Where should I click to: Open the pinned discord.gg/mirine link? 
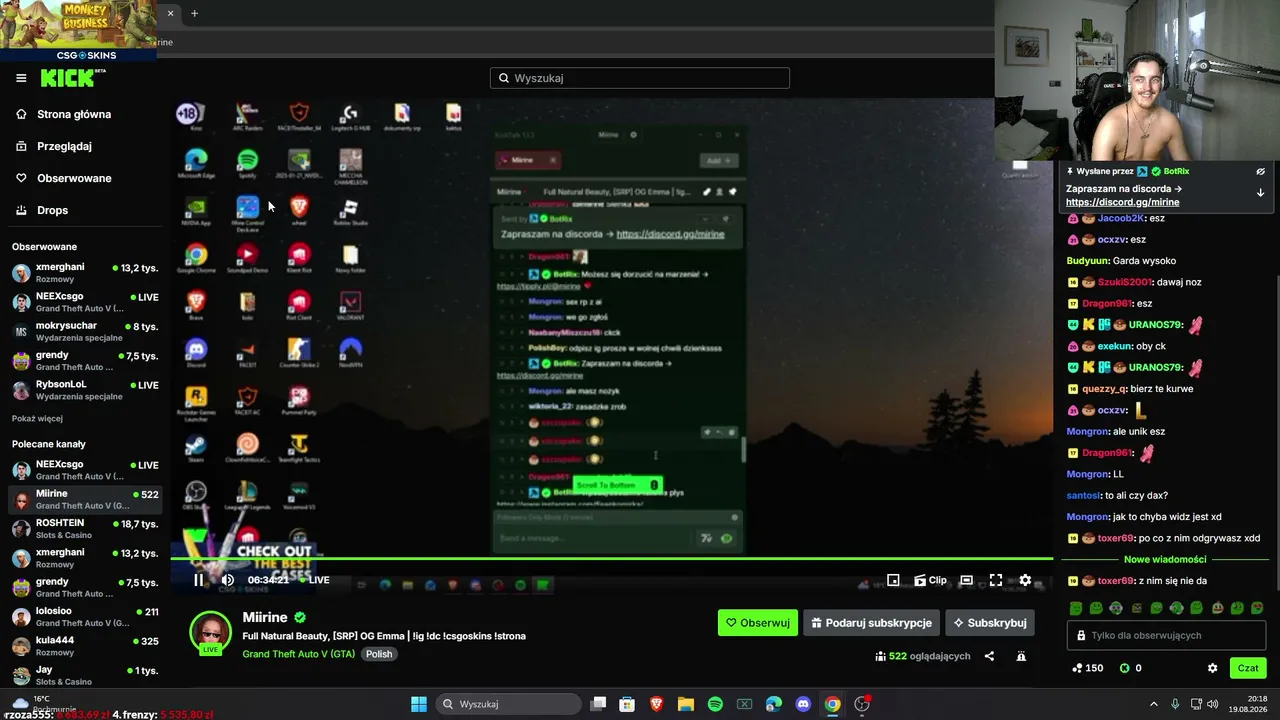click(1122, 202)
